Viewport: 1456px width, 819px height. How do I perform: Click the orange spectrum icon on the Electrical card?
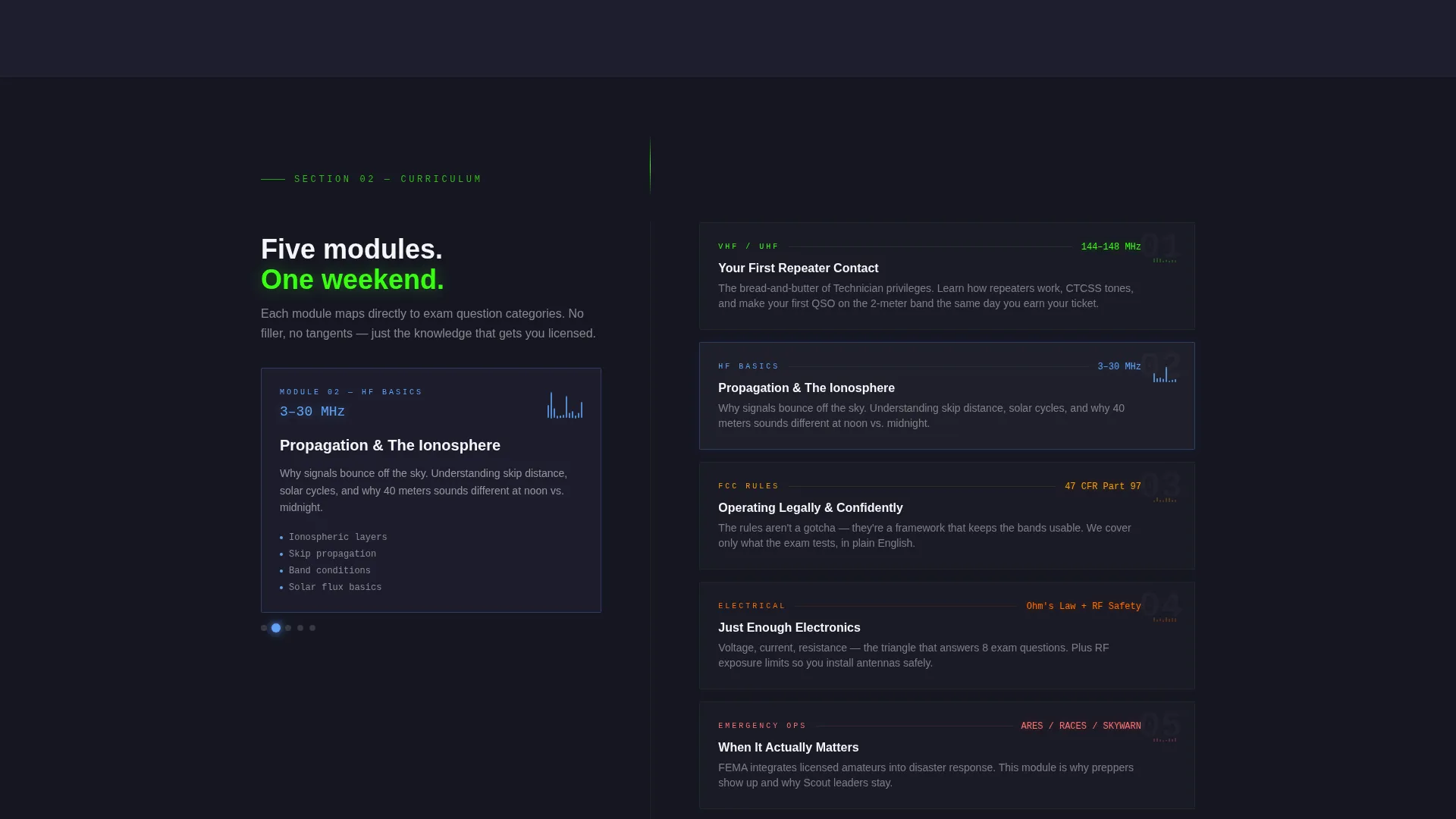point(1165,619)
